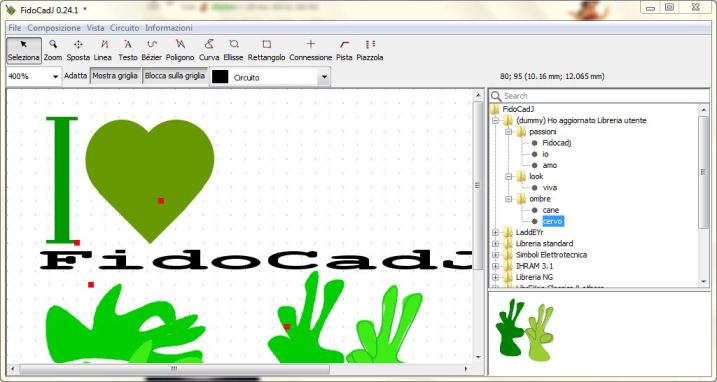Click the ombre folder label
This screenshot has height=382, width=717.
540,199
